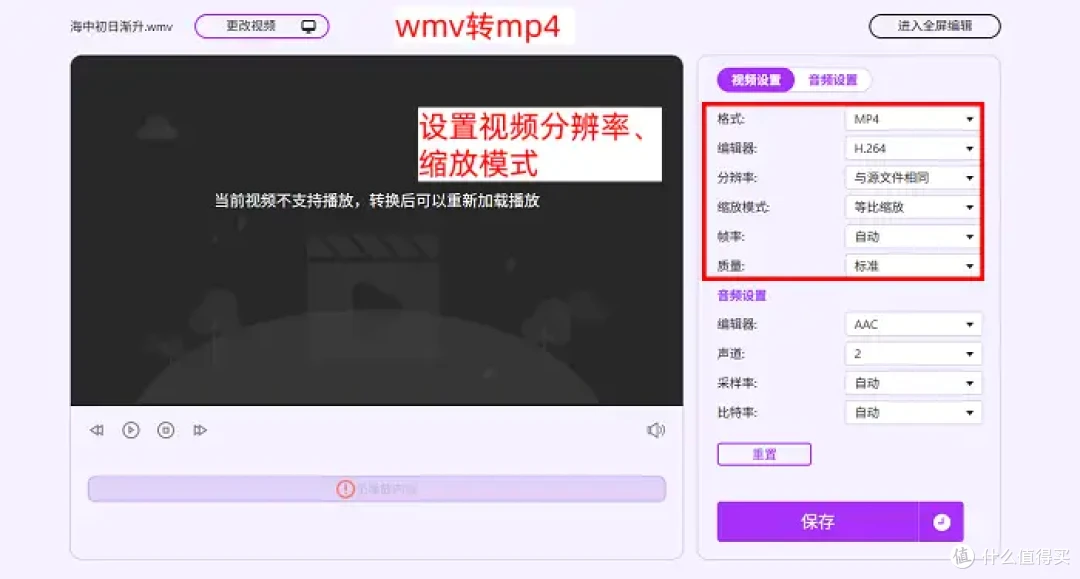Open the 声道 dropdown
This screenshot has width=1080, height=579.
click(913, 354)
